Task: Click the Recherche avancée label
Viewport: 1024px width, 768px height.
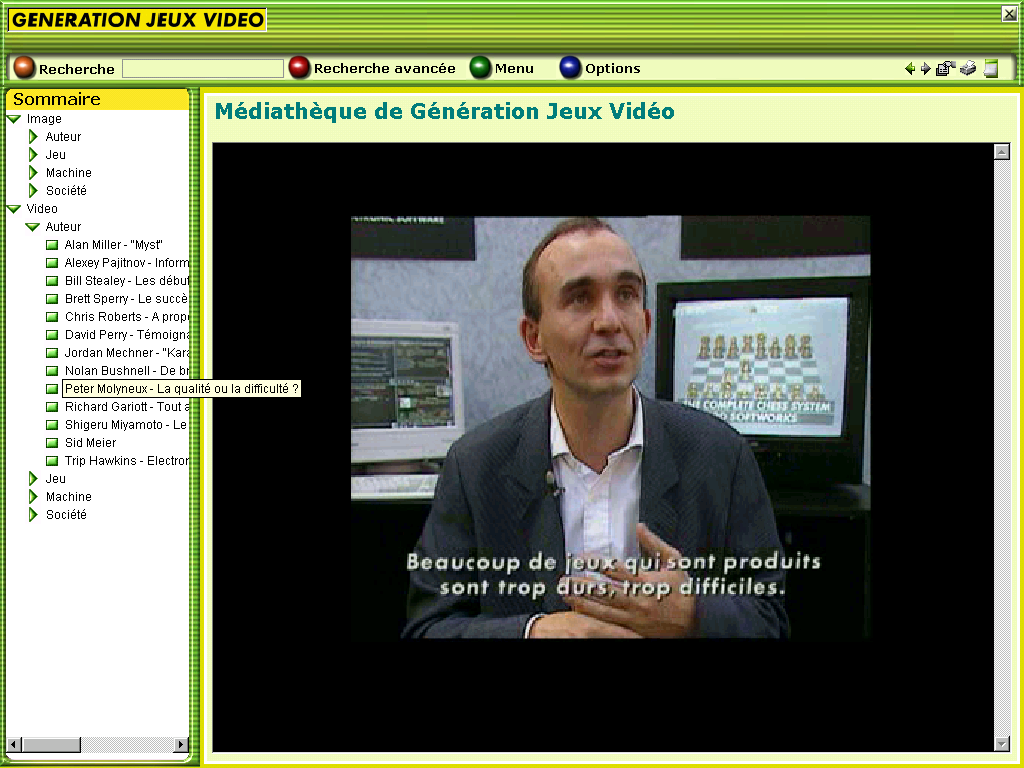Action: coord(384,69)
